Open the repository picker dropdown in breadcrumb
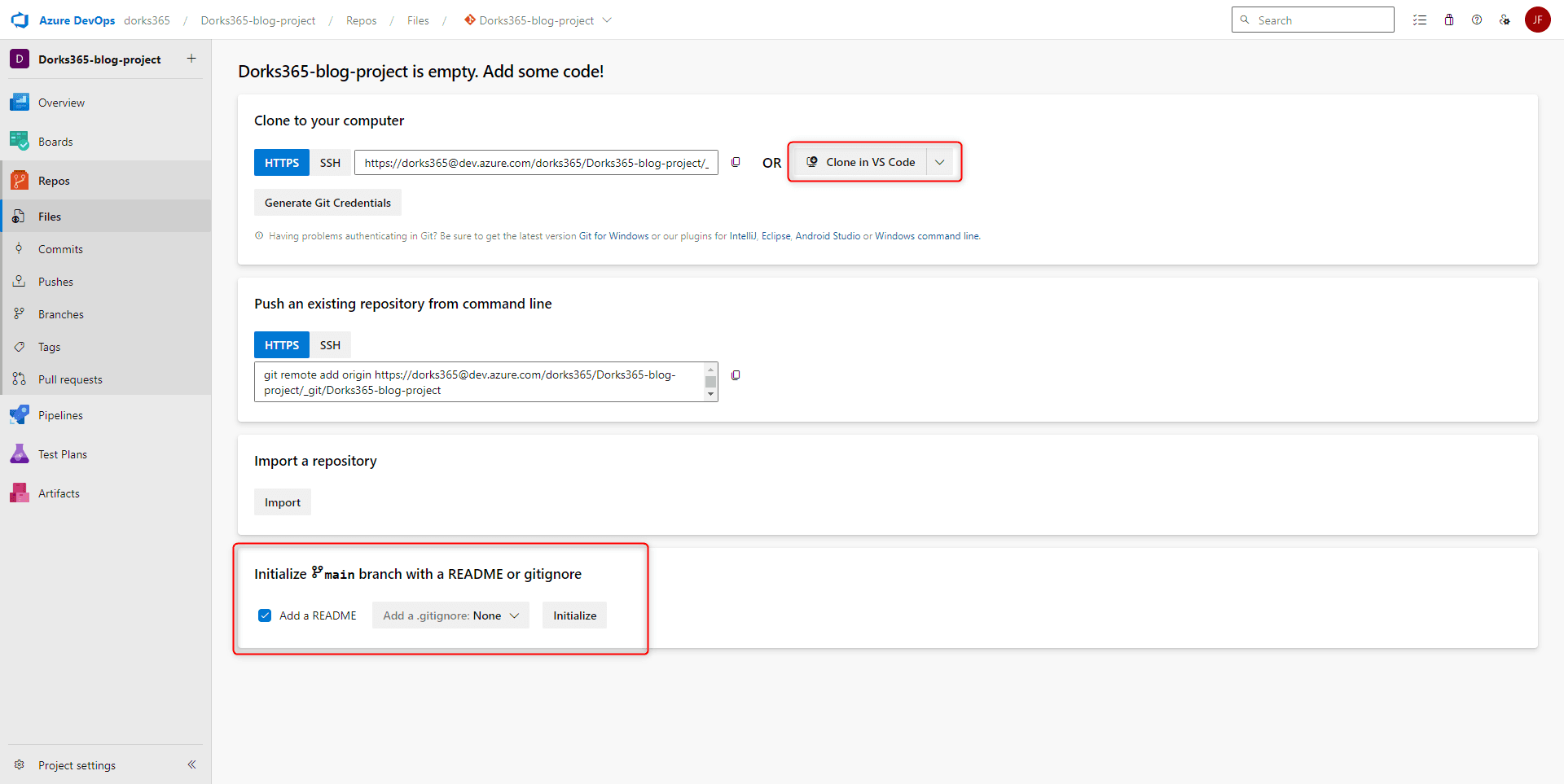This screenshot has height=784, width=1564. click(607, 20)
